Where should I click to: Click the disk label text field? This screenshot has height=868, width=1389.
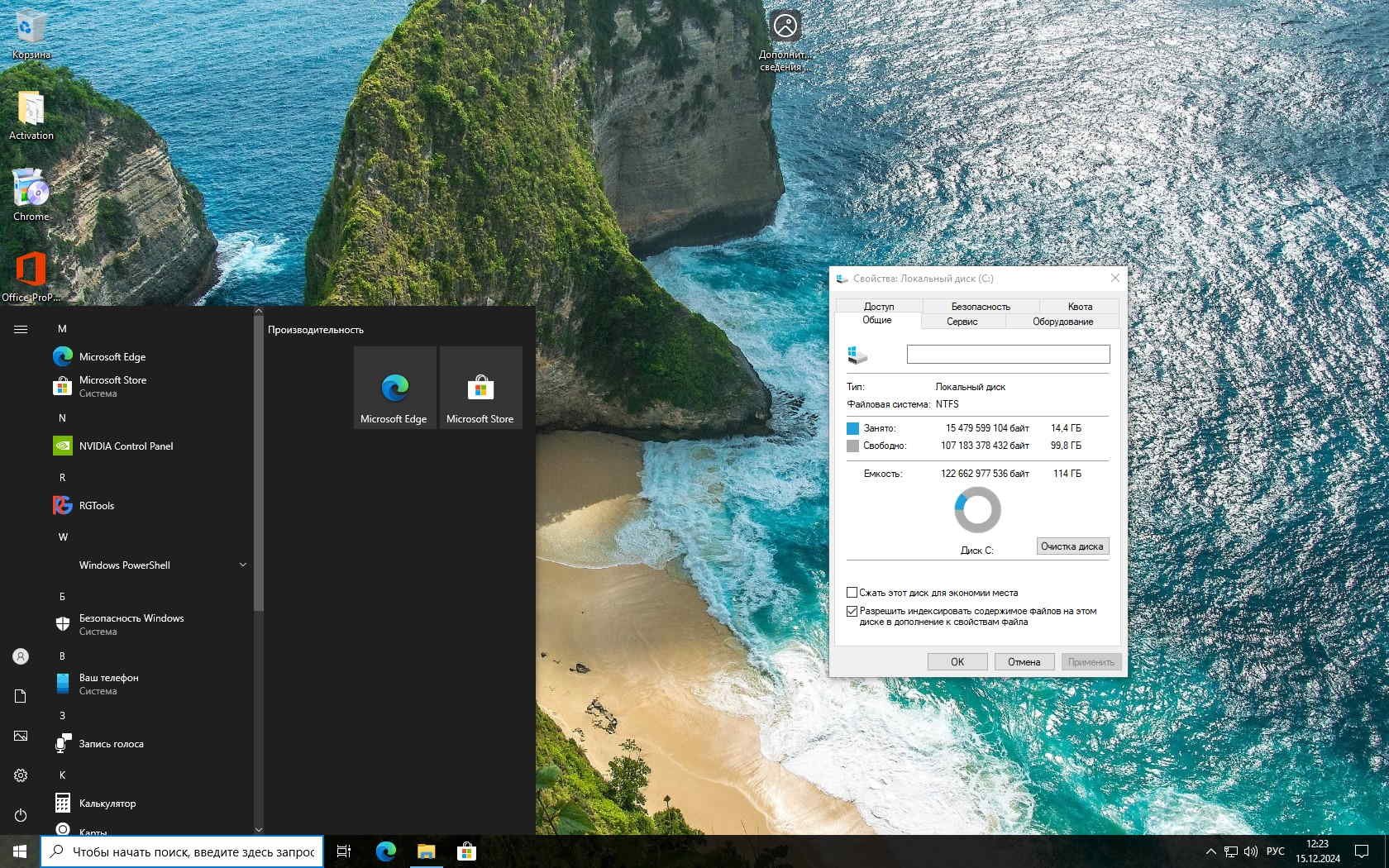click(1008, 355)
